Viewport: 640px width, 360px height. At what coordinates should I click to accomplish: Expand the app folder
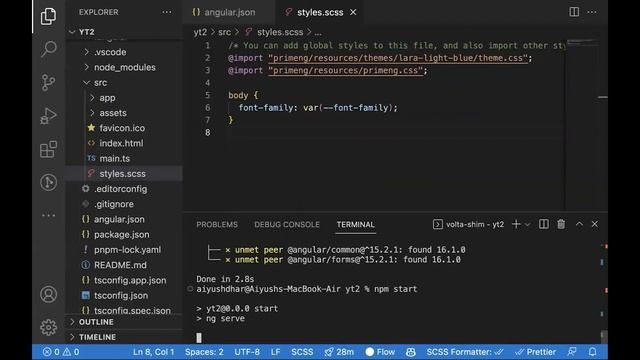(124, 98)
